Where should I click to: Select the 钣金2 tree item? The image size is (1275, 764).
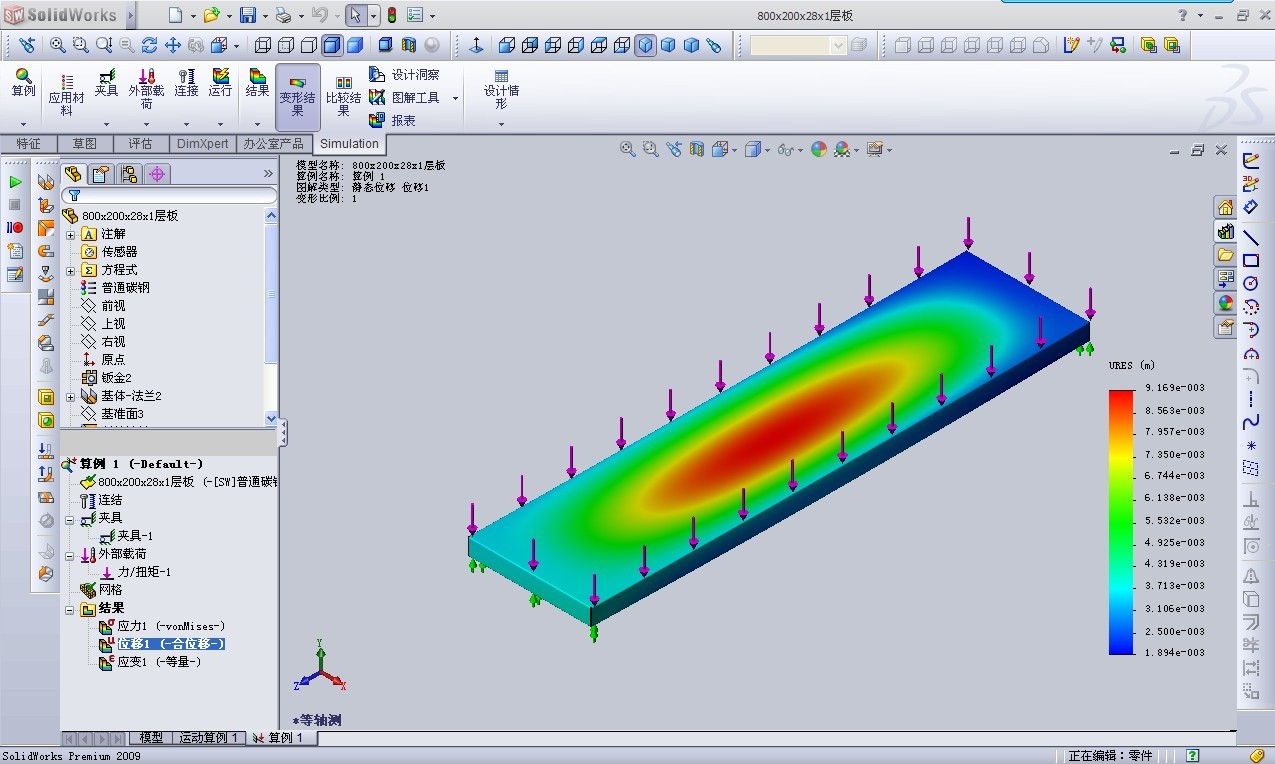coord(106,378)
